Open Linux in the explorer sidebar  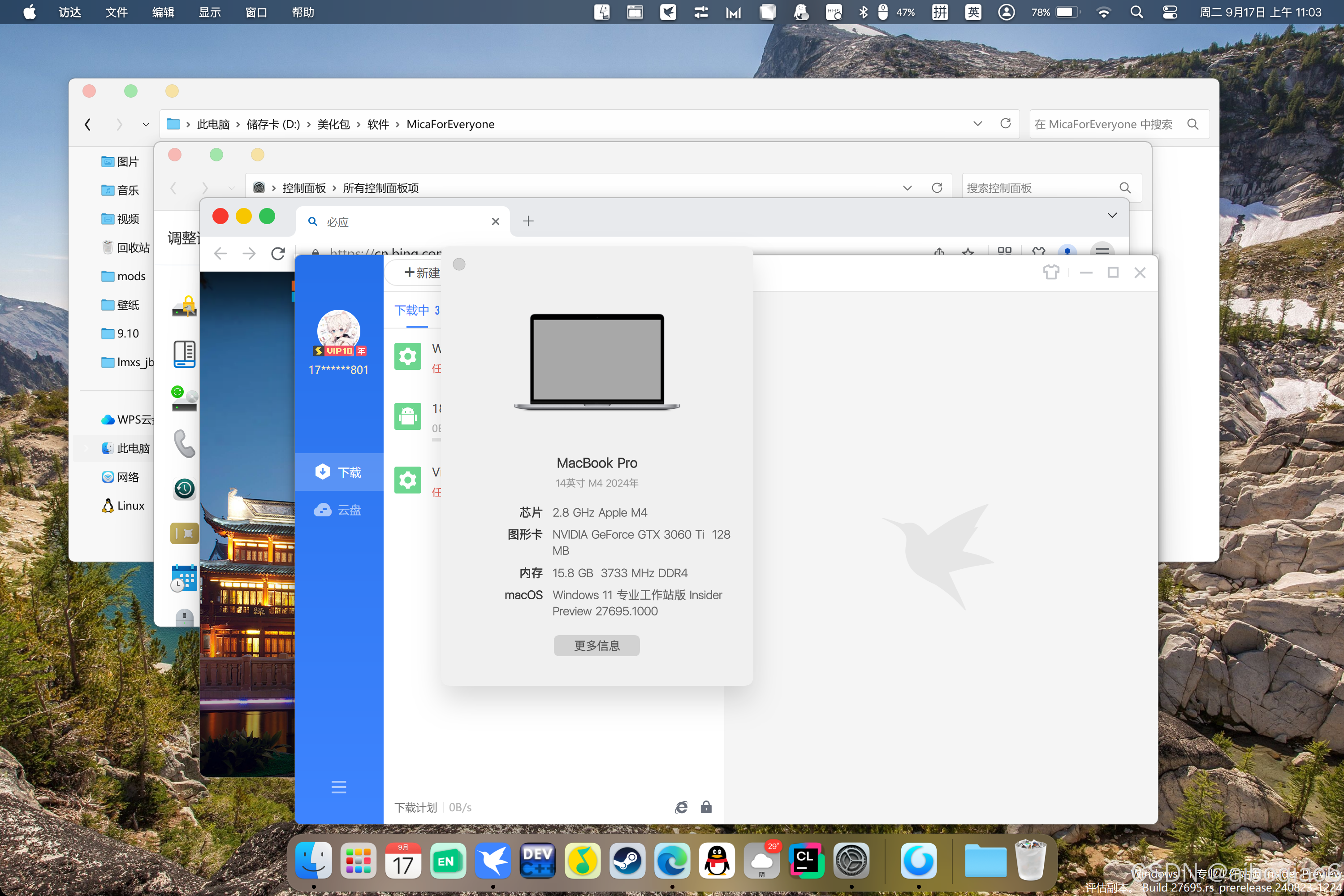[123, 505]
